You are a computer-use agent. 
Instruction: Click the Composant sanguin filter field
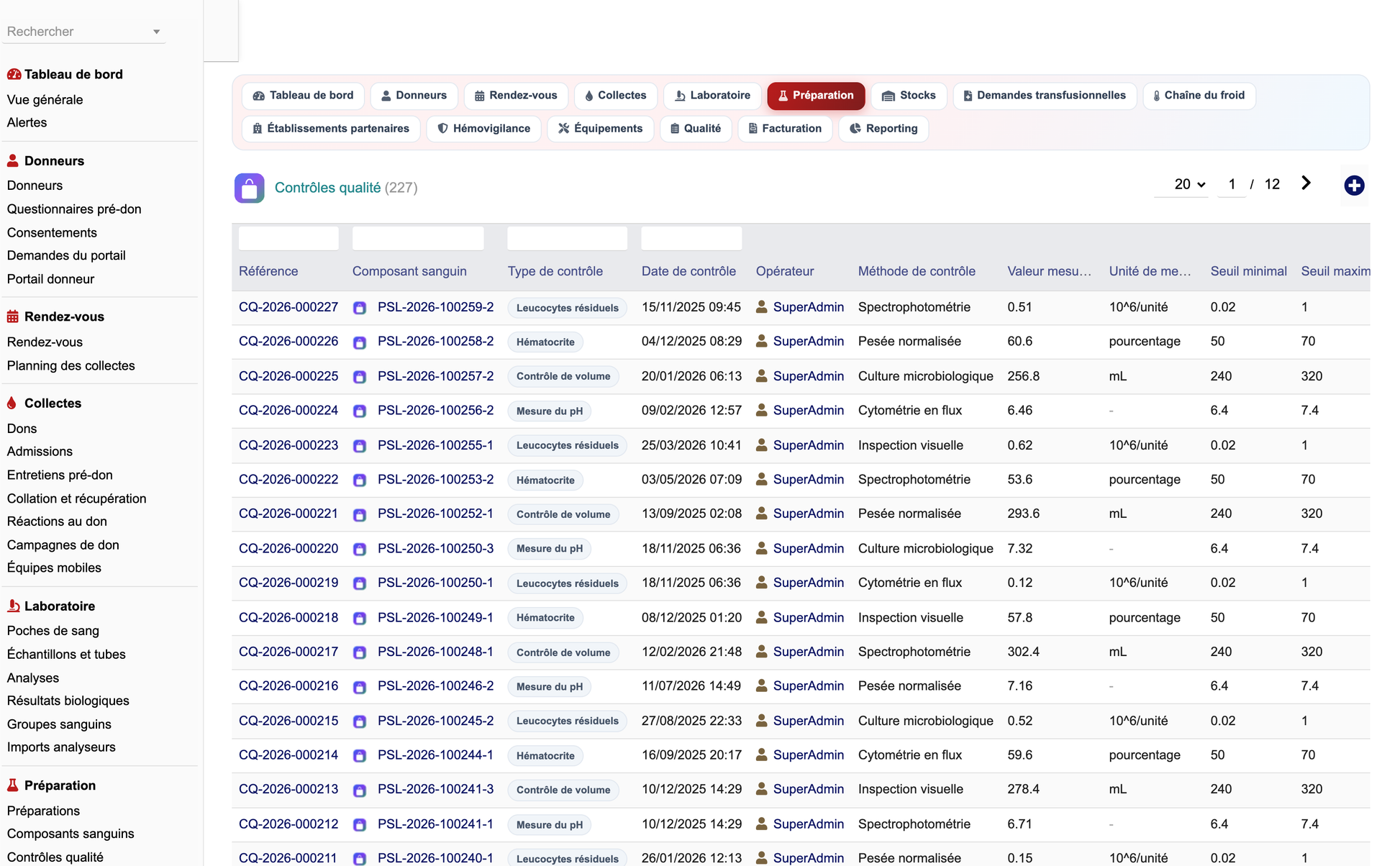[418, 238]
